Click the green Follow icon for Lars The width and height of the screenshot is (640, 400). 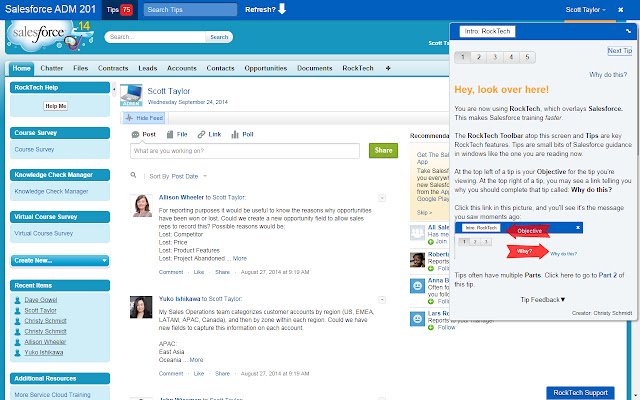431,327
